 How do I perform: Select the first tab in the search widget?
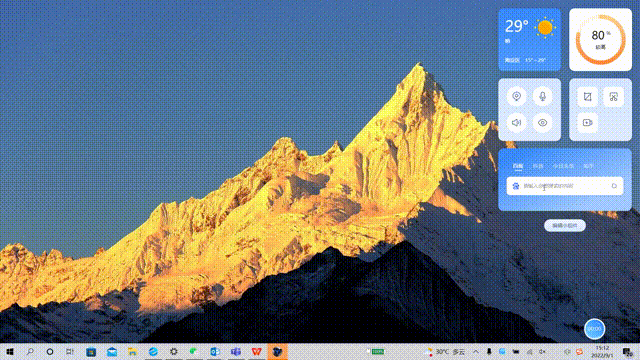(x=518, y=166)
